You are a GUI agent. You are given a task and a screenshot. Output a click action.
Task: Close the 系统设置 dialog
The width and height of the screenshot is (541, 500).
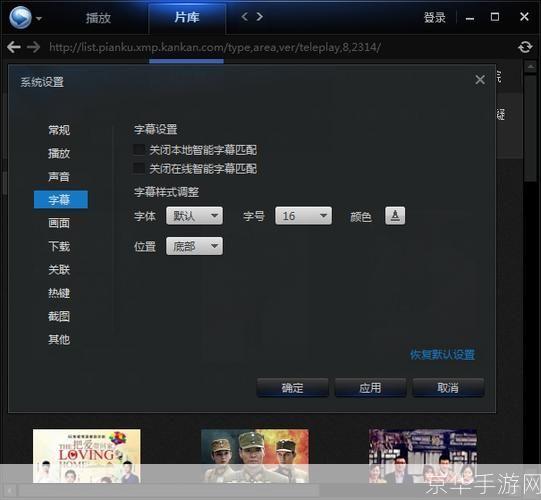pyautogui.click(x=480, y=80)
